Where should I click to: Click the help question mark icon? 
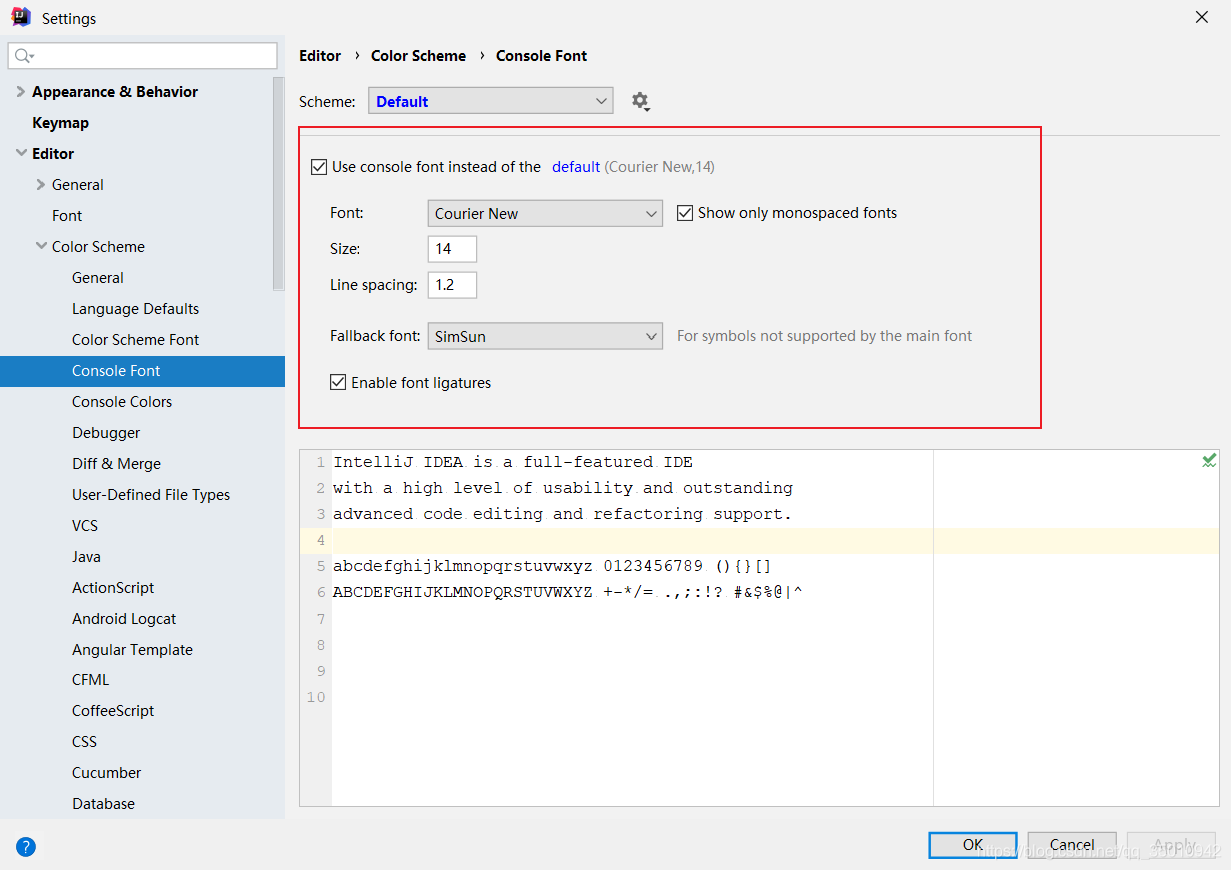(26, 847)
